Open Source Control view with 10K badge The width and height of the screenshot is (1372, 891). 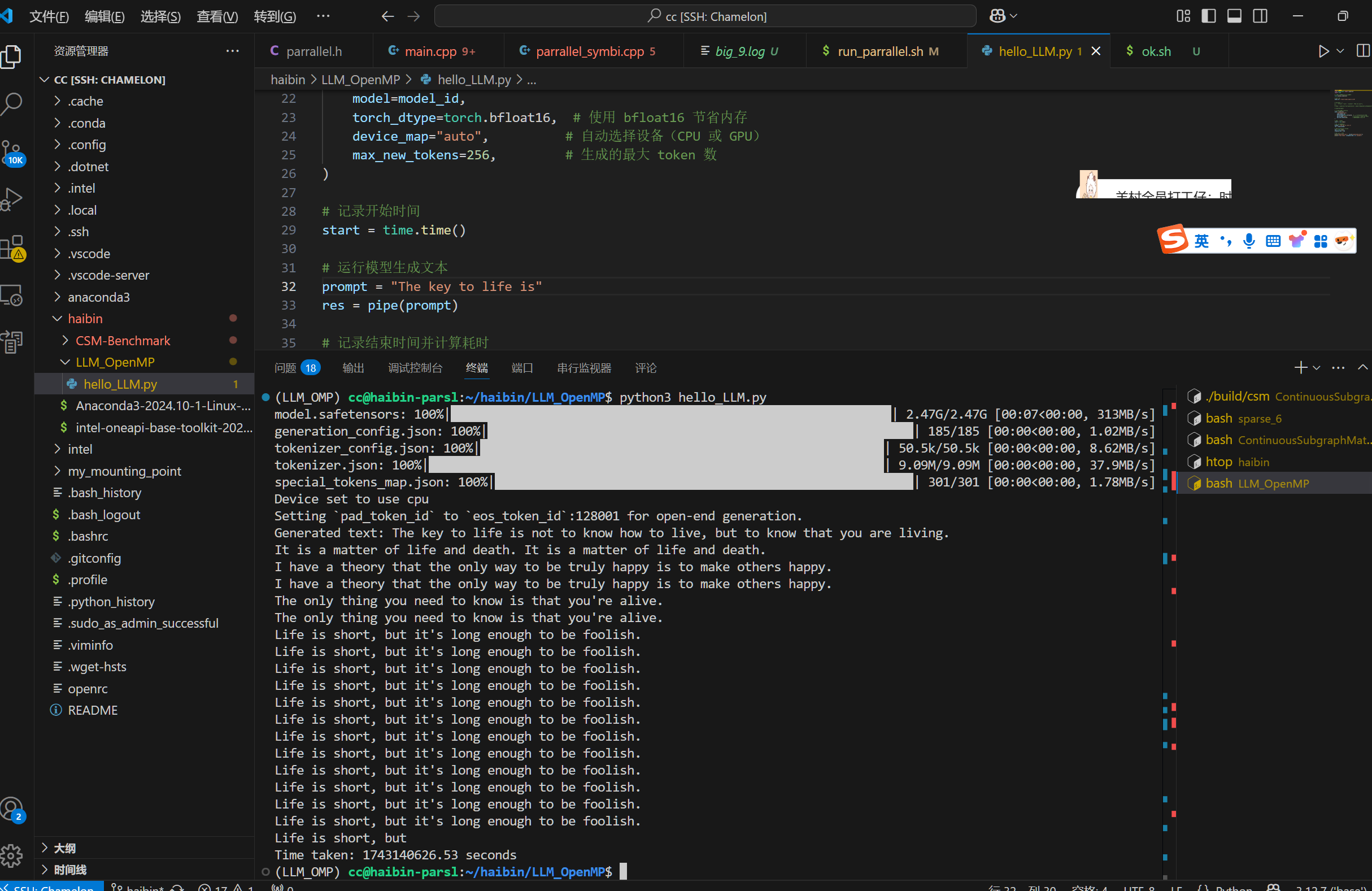[x=11, y=152]
